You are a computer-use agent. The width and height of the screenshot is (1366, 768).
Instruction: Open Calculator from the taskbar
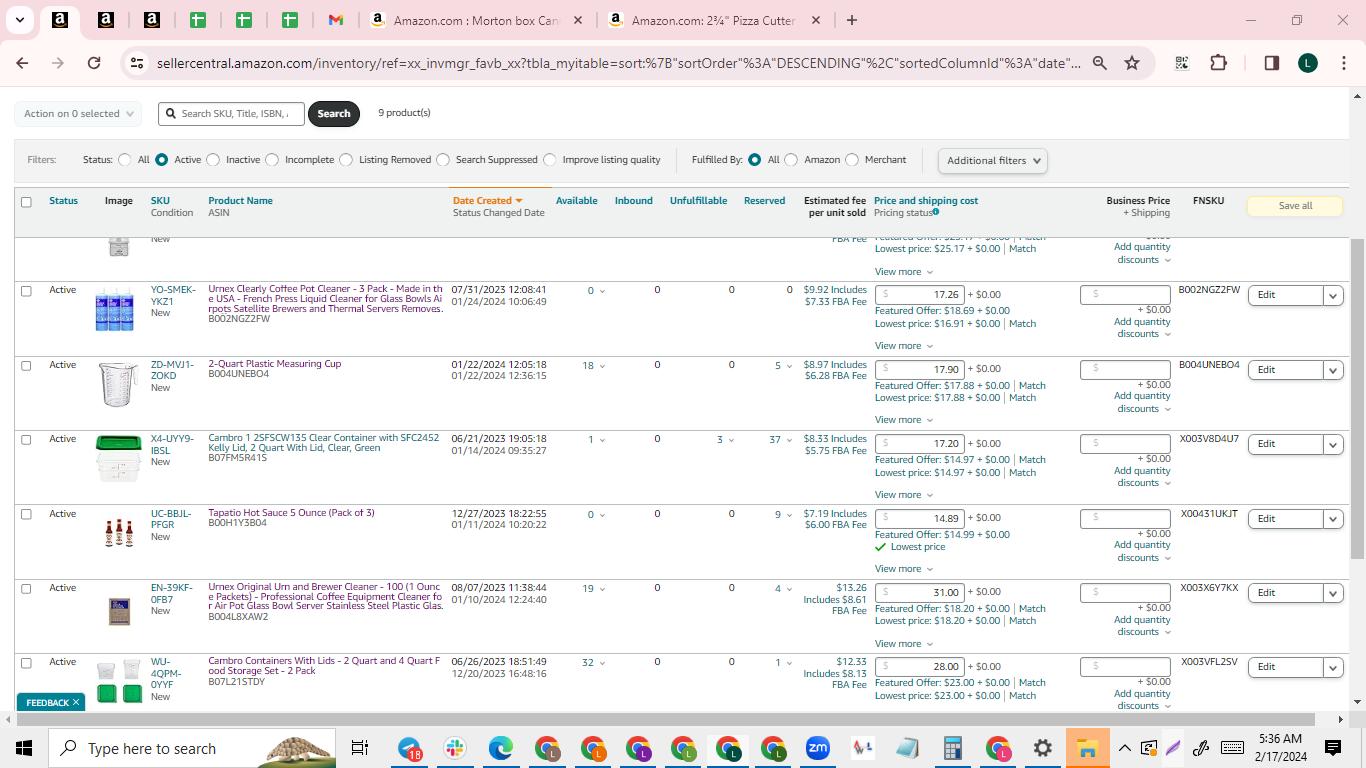[x=952, y=748]
